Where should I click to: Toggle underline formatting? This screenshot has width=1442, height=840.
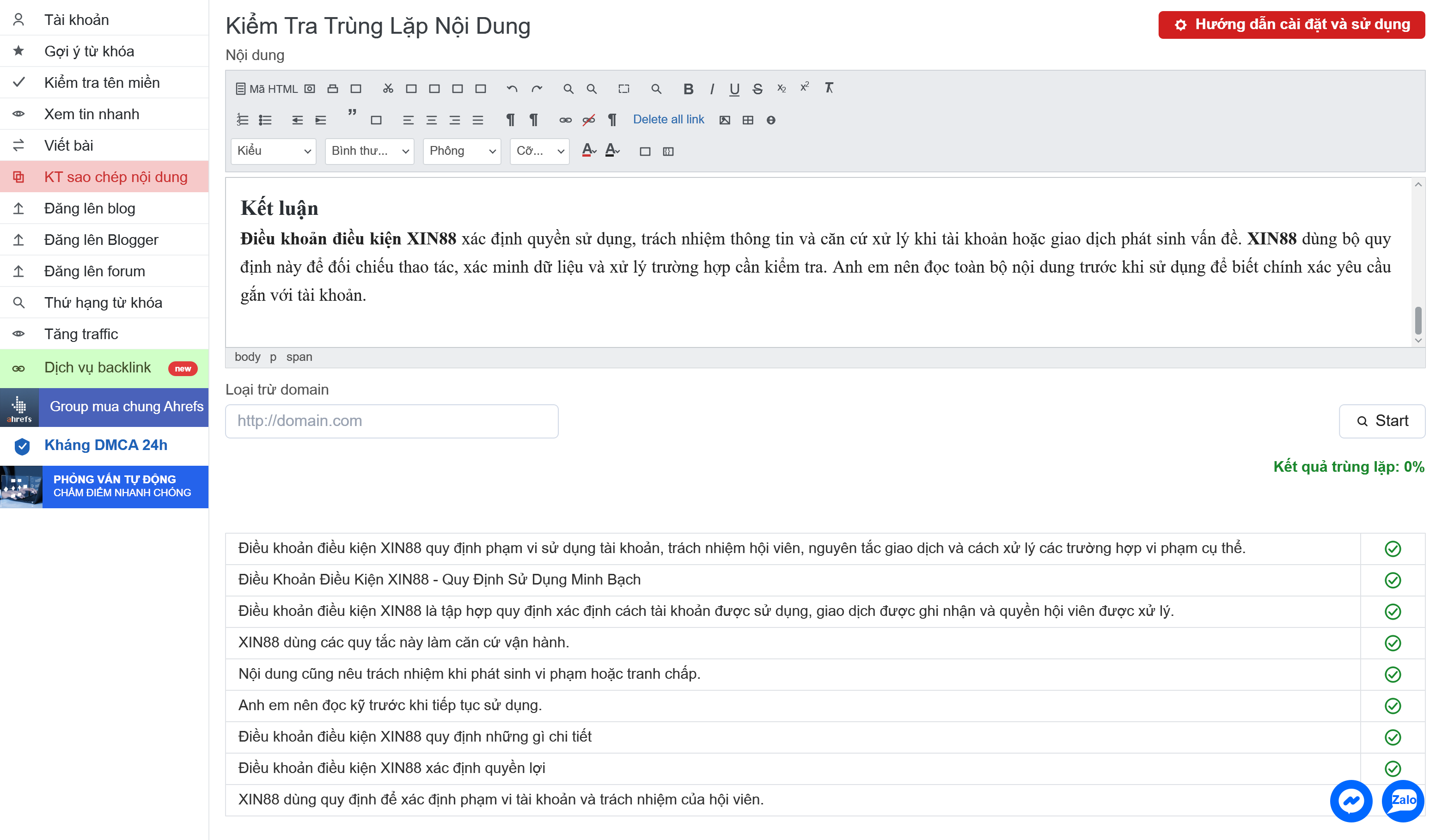(x=735, y=89)
